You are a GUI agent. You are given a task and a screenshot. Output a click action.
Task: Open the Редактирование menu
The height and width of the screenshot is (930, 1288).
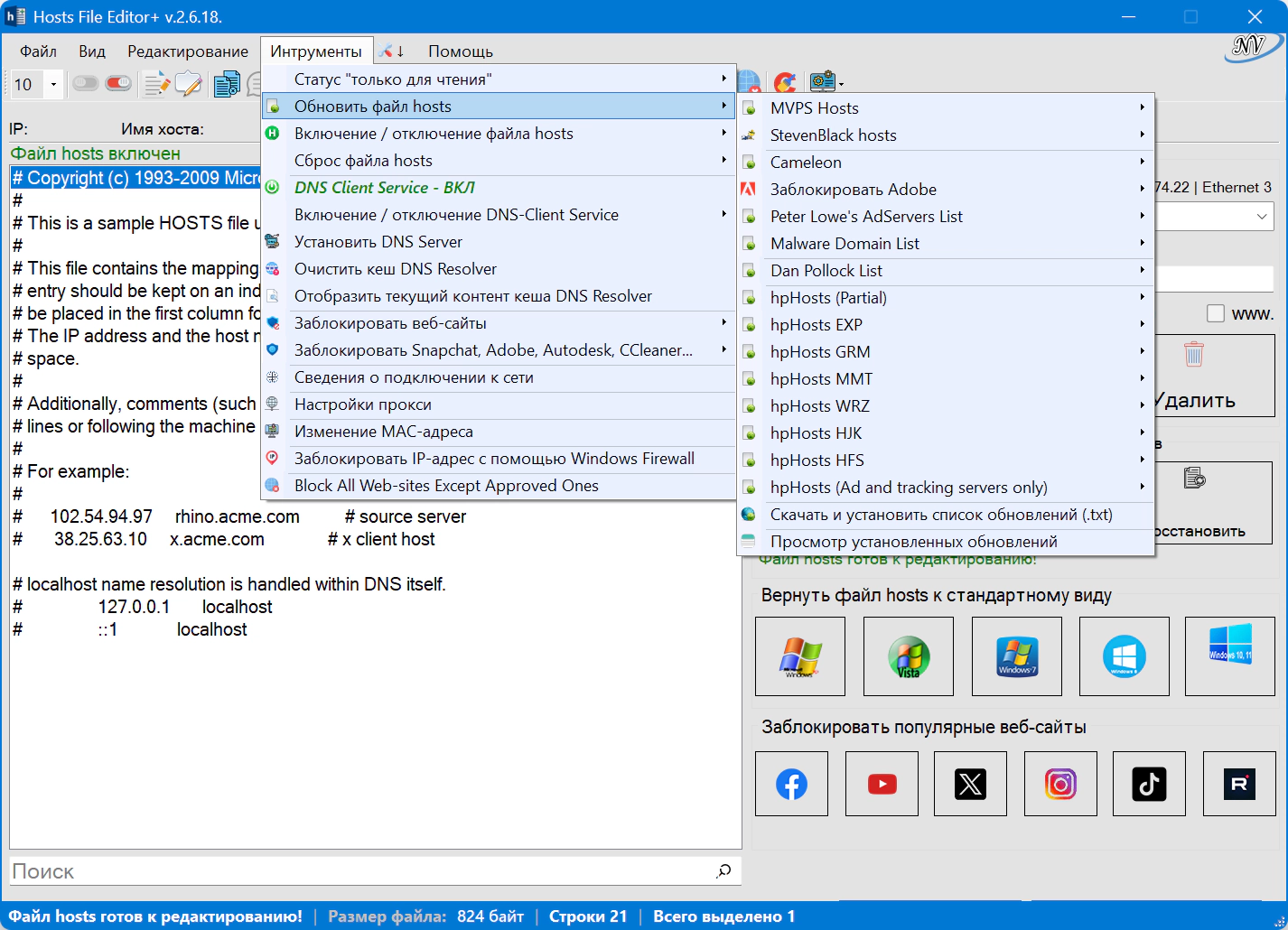point(188,51)
